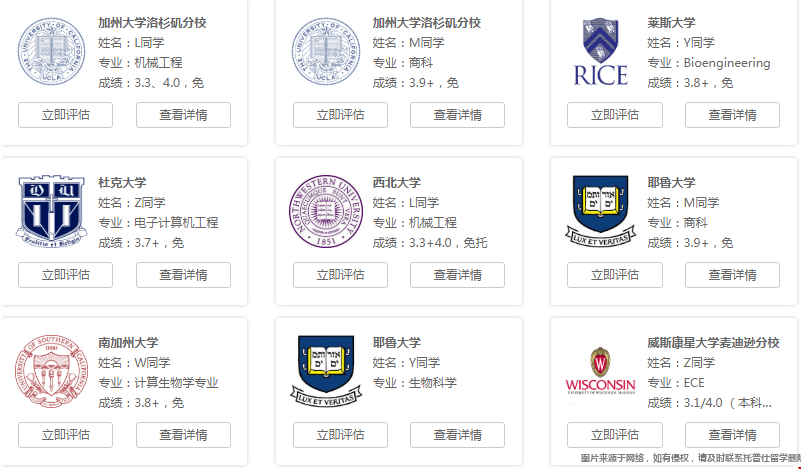Click the text 专业：计算生物学专业
This screenshot has width=801, height=469.
(x=158, y=383)
